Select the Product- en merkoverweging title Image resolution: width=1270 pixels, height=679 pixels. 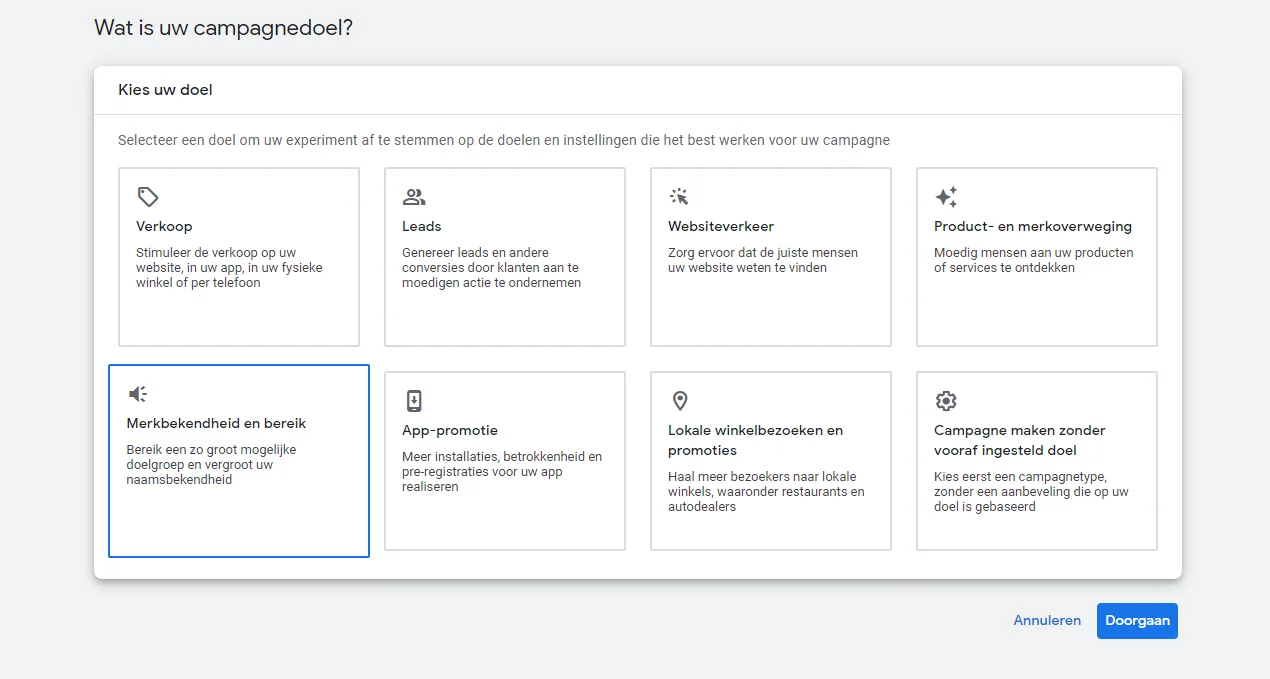[x=1033, y=227]
